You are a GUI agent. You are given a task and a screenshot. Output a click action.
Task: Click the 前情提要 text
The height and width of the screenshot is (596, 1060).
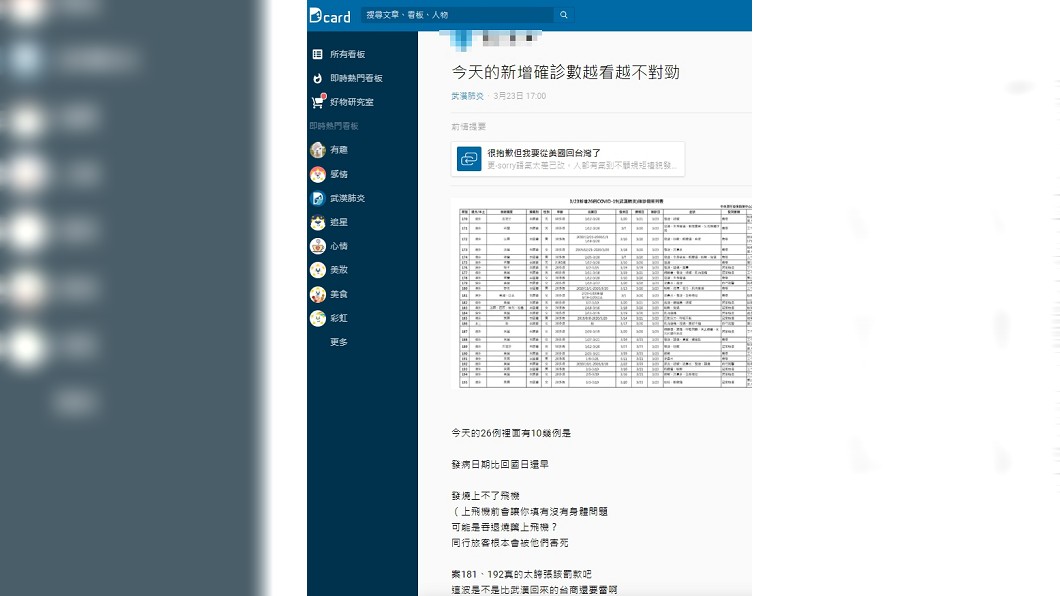pos(468,126)
